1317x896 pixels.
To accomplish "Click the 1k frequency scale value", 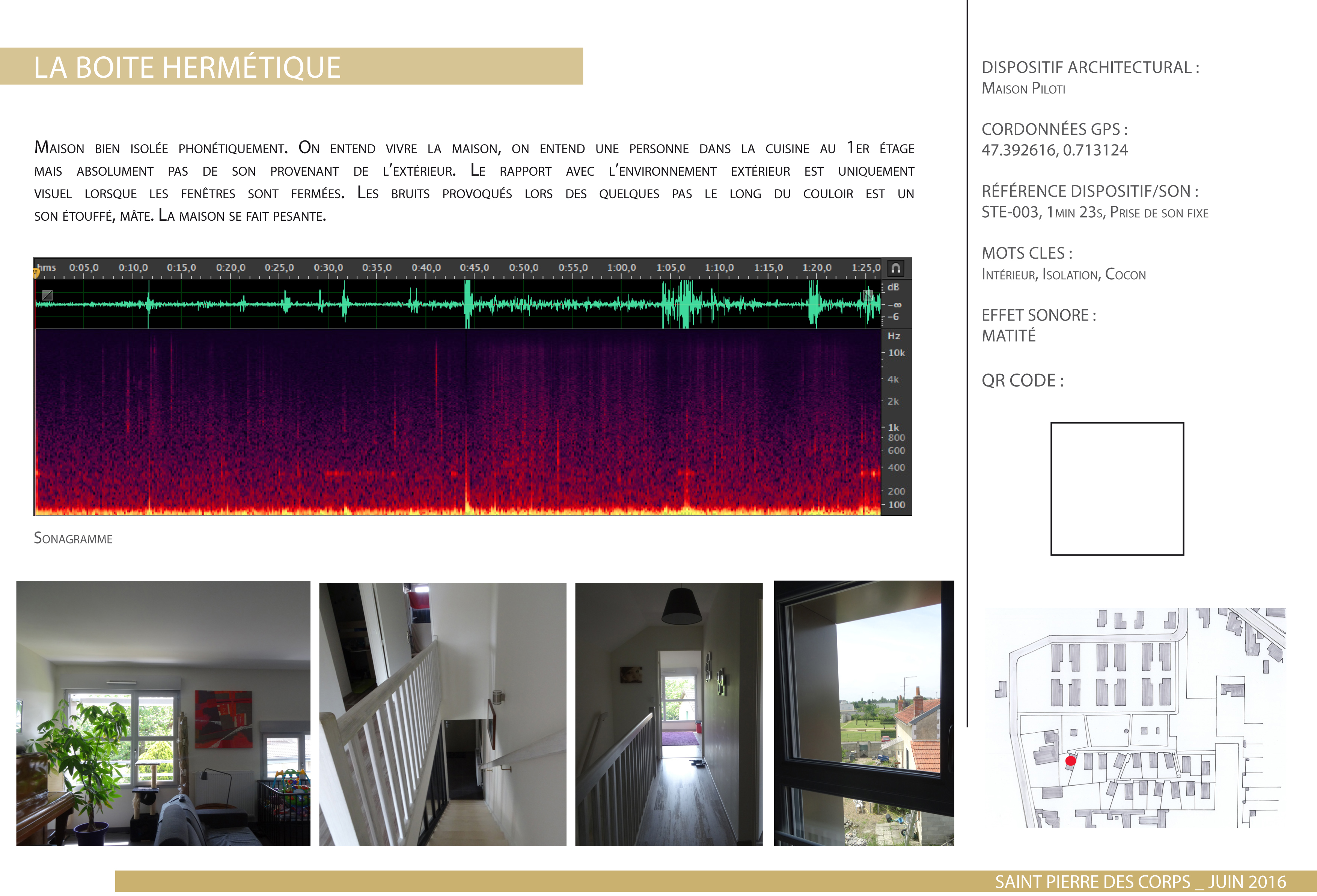I will (894, 427).
